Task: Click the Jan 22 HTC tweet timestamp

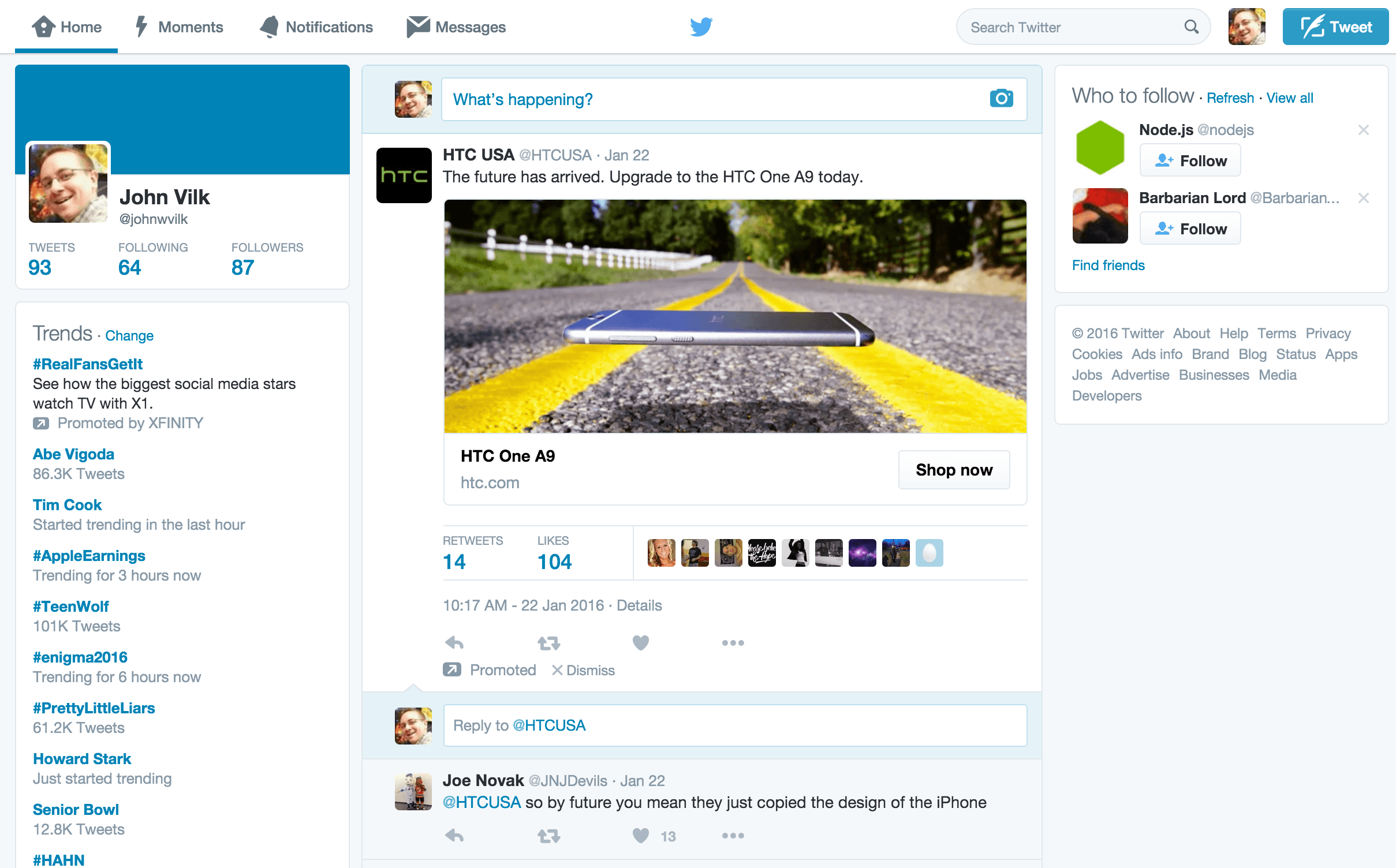Action: tap(626, 155)
